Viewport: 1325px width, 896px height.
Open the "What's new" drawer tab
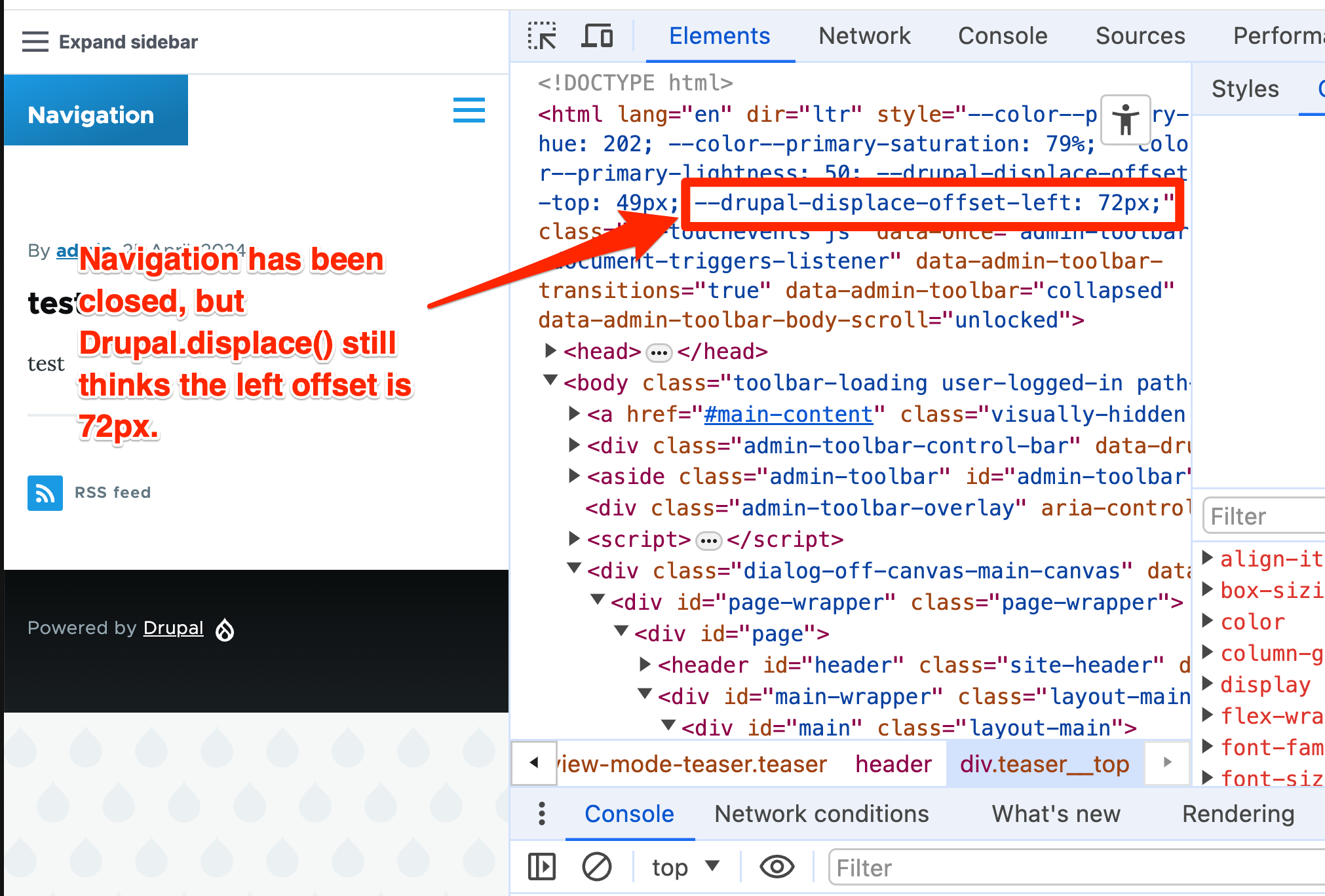pyautogui.click(x=1056, y=813)
